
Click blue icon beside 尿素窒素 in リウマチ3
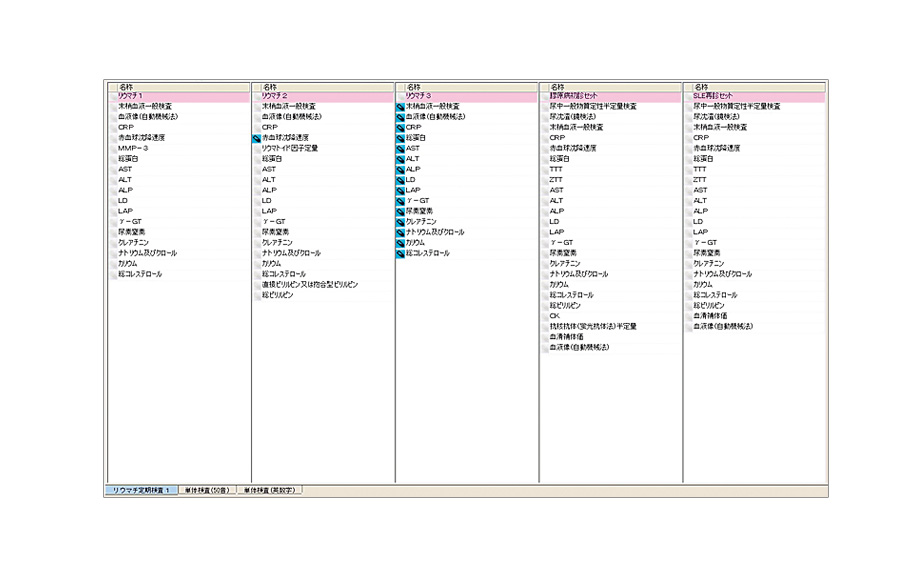[x=401, y=211]
